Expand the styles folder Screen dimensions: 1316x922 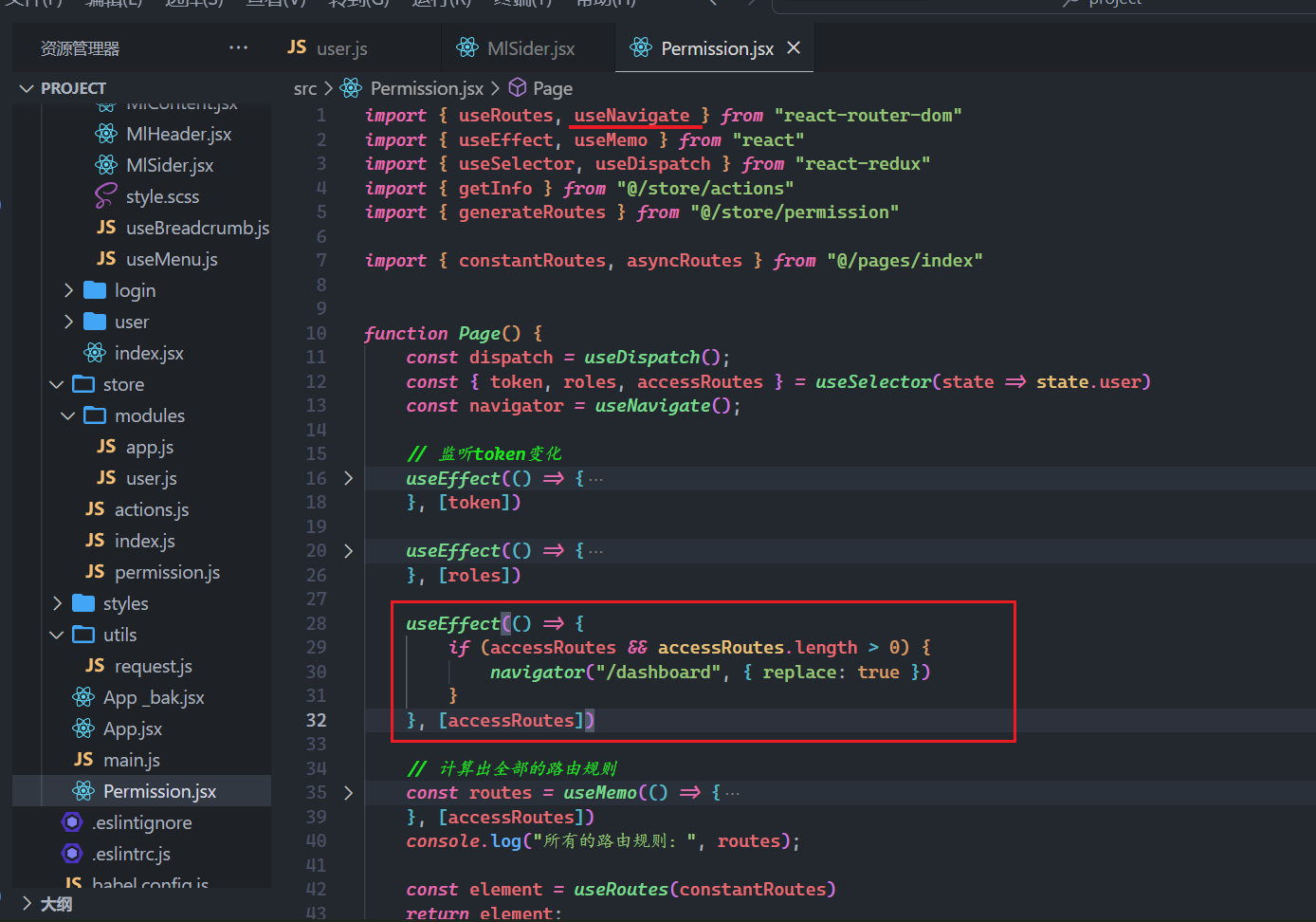tap(57, 603)
